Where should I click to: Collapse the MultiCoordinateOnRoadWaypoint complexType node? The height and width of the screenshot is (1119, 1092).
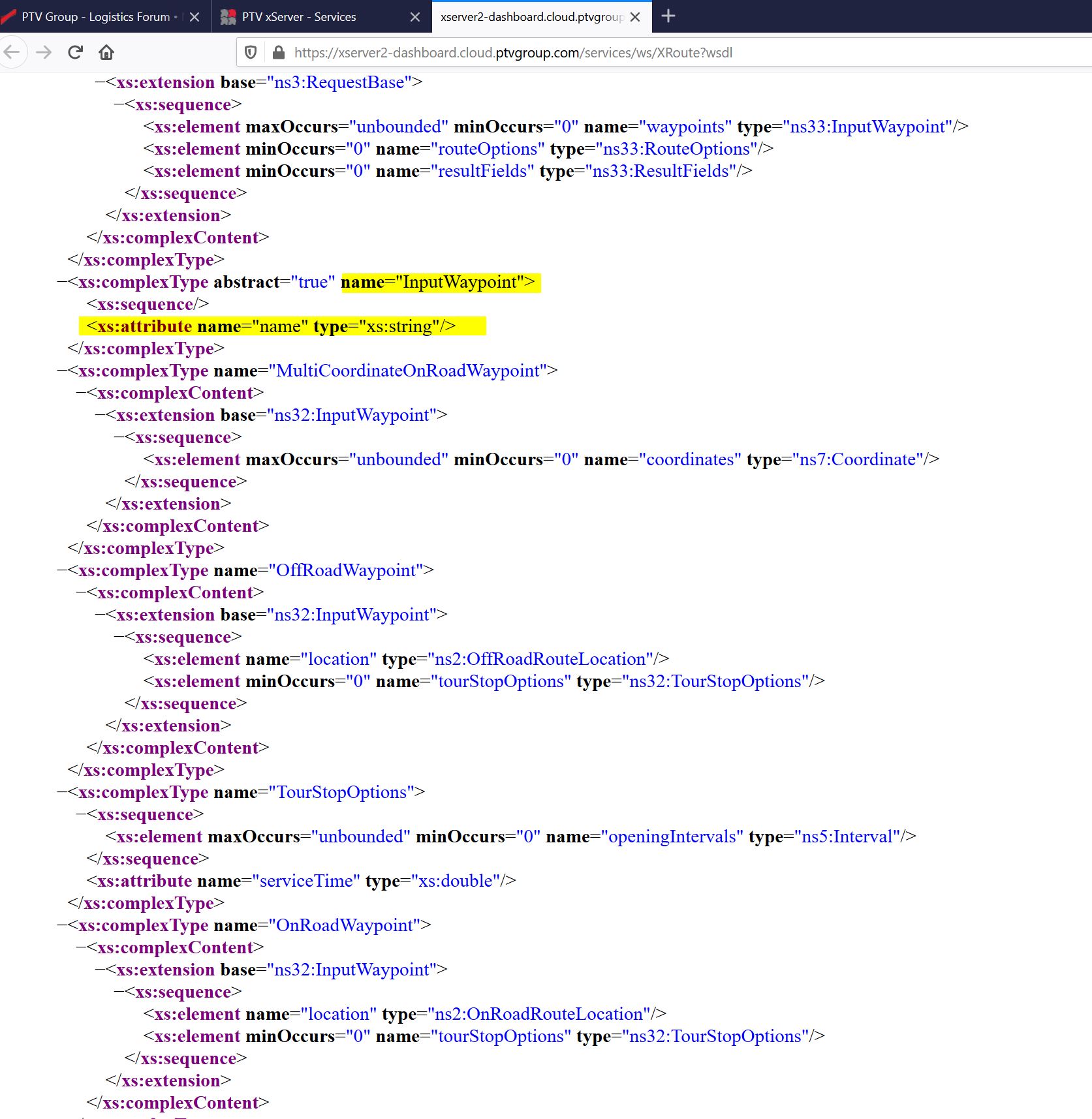tap(62, 371)
